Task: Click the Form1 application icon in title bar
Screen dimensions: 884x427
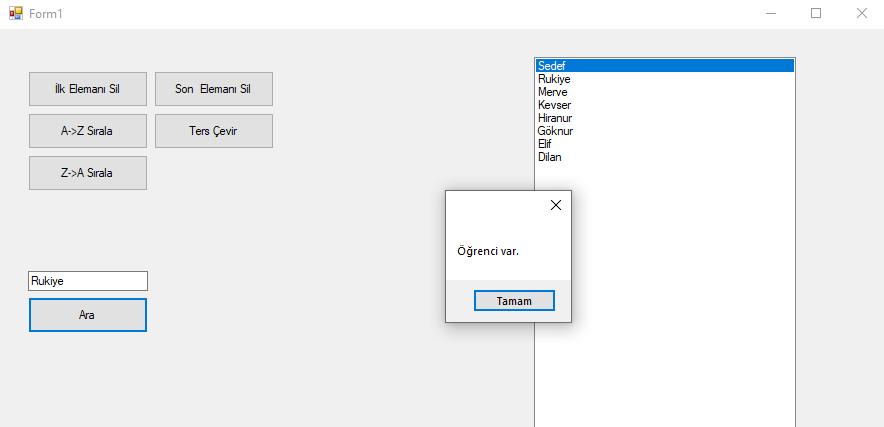Action: (15, 14)
